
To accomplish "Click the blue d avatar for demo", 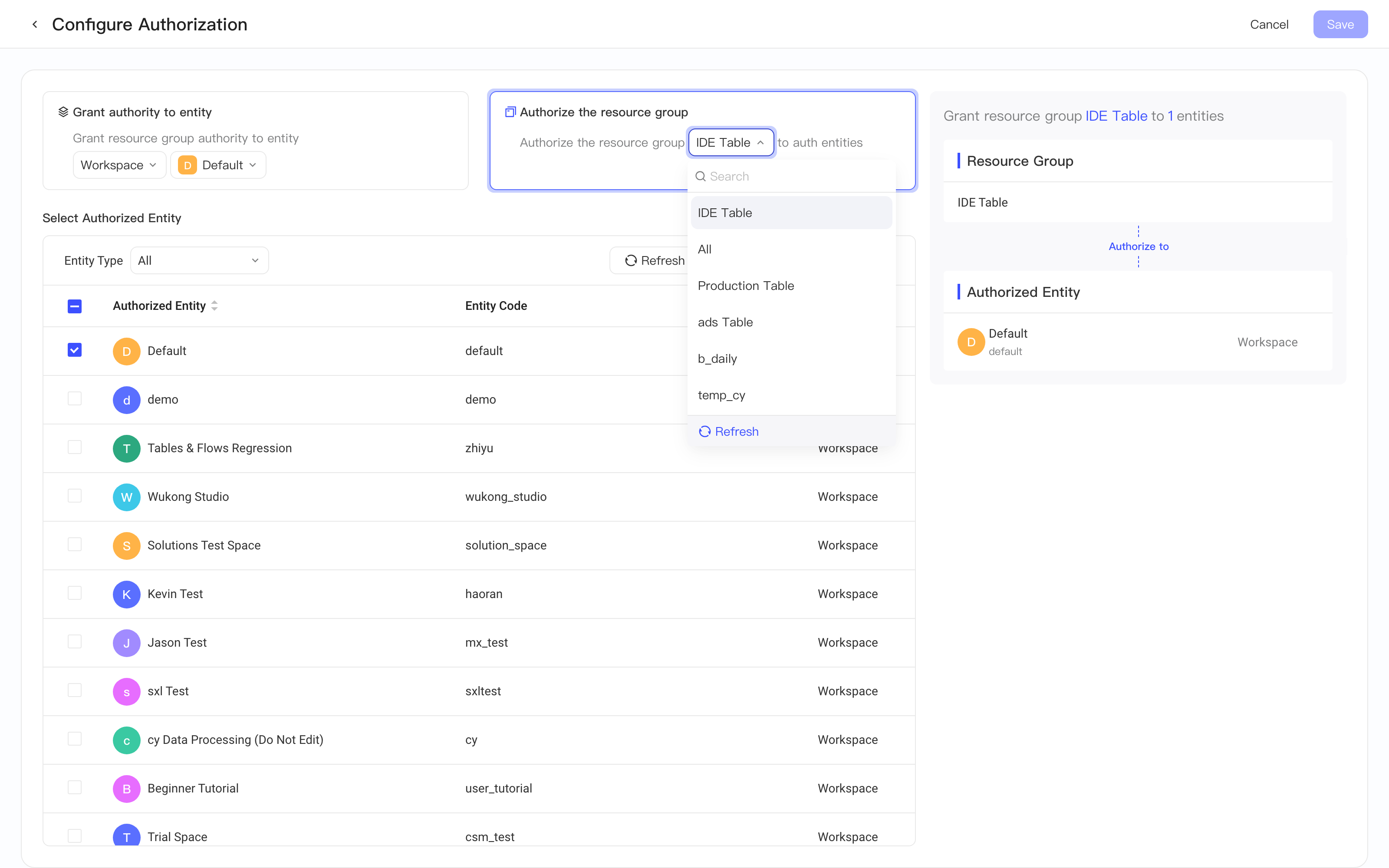I will pos(126,400).
